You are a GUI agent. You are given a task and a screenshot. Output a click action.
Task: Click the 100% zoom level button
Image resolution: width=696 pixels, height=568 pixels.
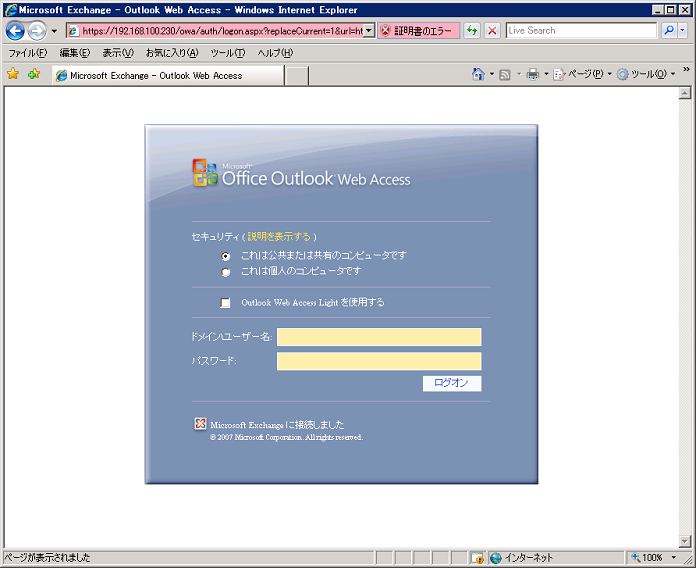[x=647, y=558]
